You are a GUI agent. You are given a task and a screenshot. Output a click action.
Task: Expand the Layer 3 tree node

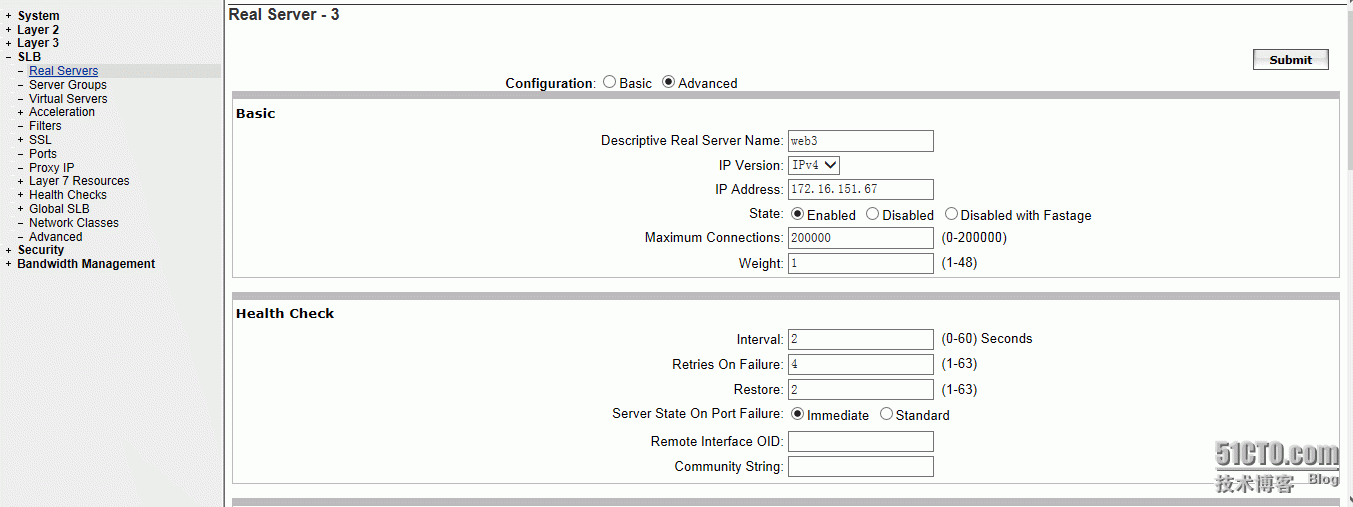point(9,44)
